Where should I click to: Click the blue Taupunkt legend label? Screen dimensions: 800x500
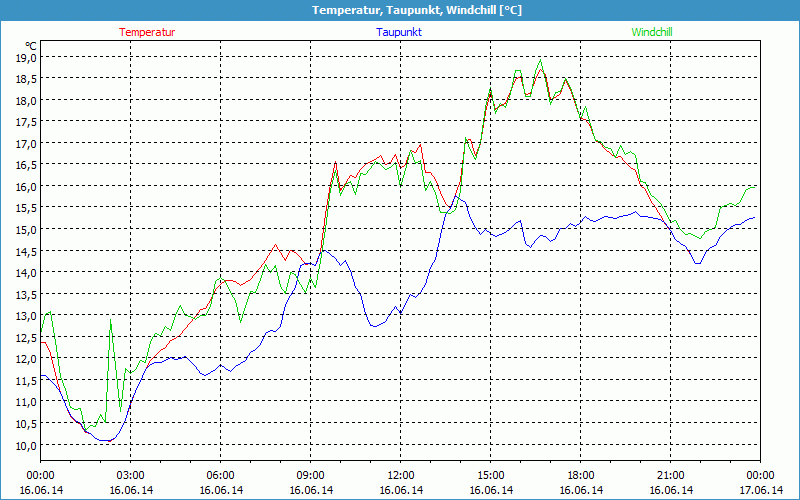(399, 32)
